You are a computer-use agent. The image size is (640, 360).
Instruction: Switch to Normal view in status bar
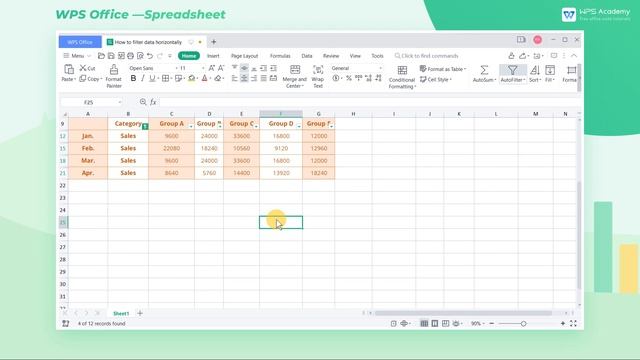pos(424,323)
